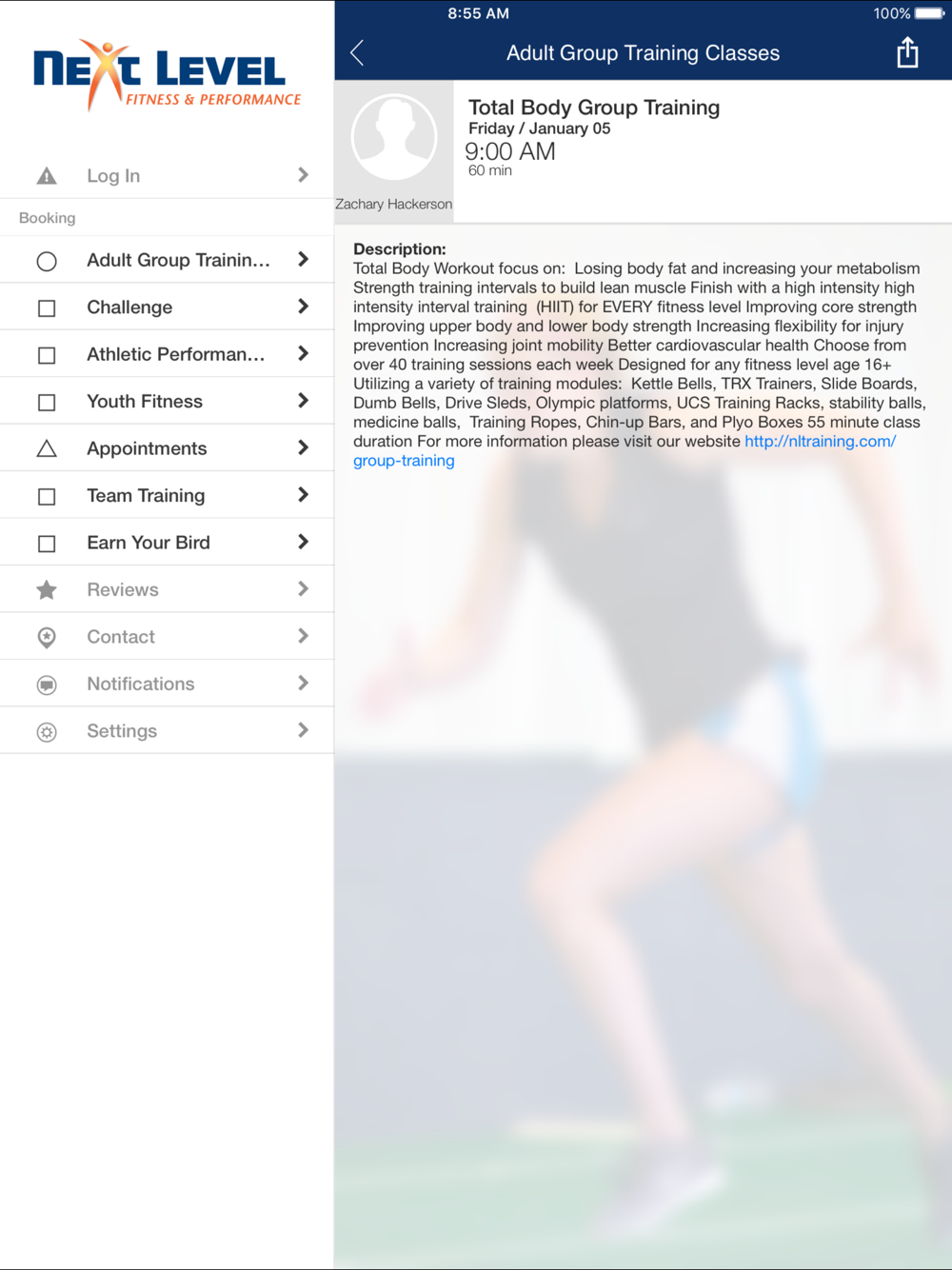This screenshot has width=952, height=1270.
Task: Expand the Log In chevron
Action: (303, 175)
